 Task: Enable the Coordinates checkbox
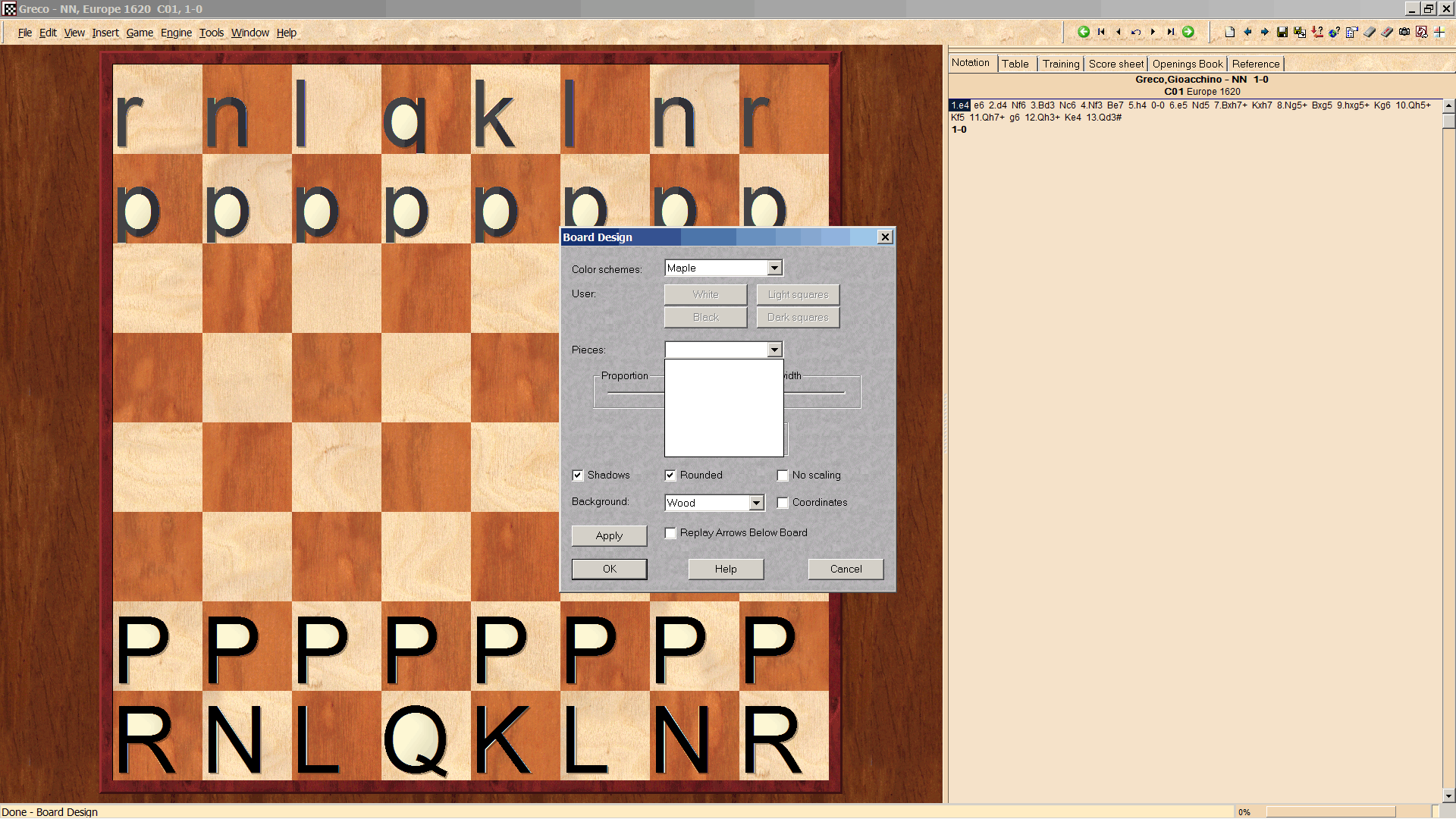tap(783, 503)
